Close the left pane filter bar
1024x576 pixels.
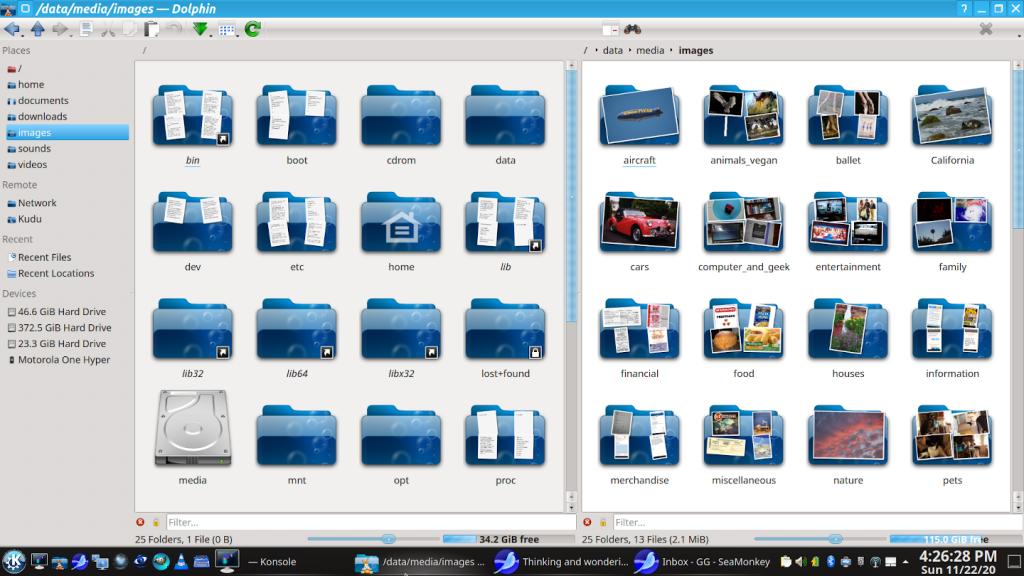pos(140,522)
